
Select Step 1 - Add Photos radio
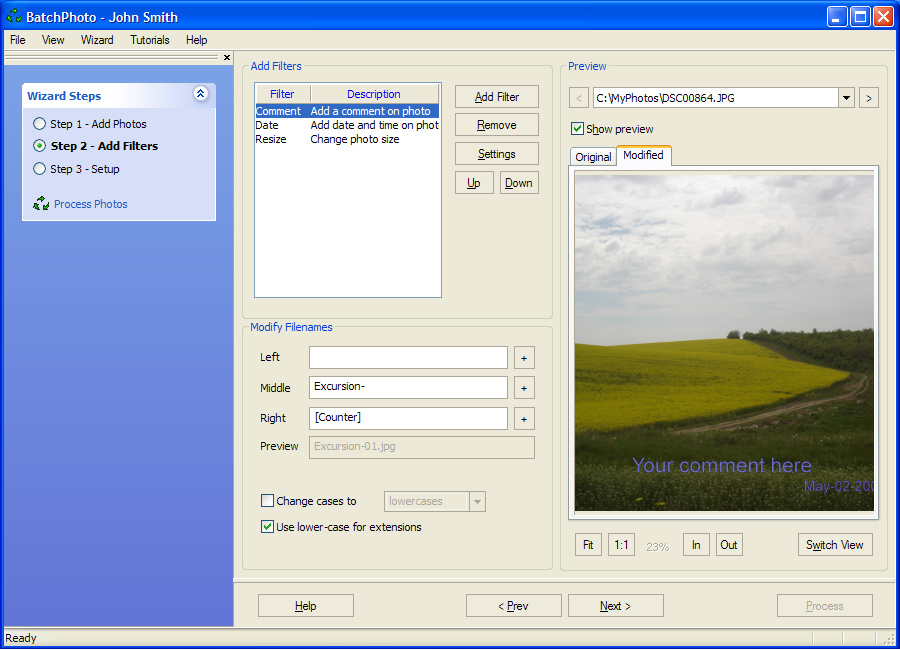[x=39, y=123]
